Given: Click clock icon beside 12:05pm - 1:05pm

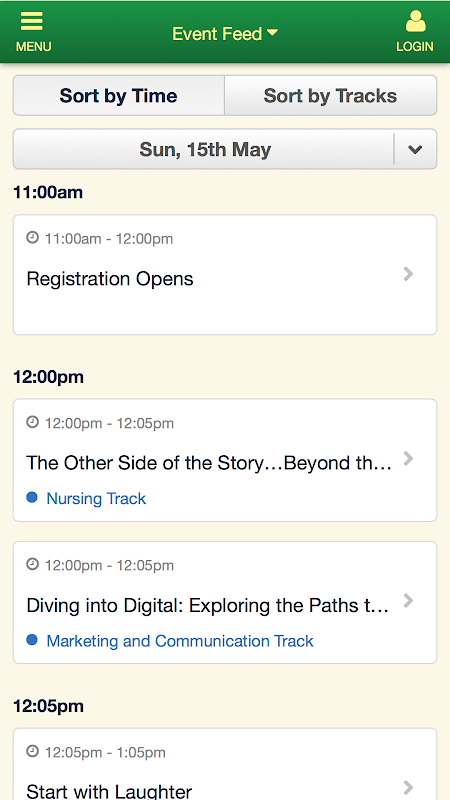Looking at the screenshot, I should click(x=33, y=752).
